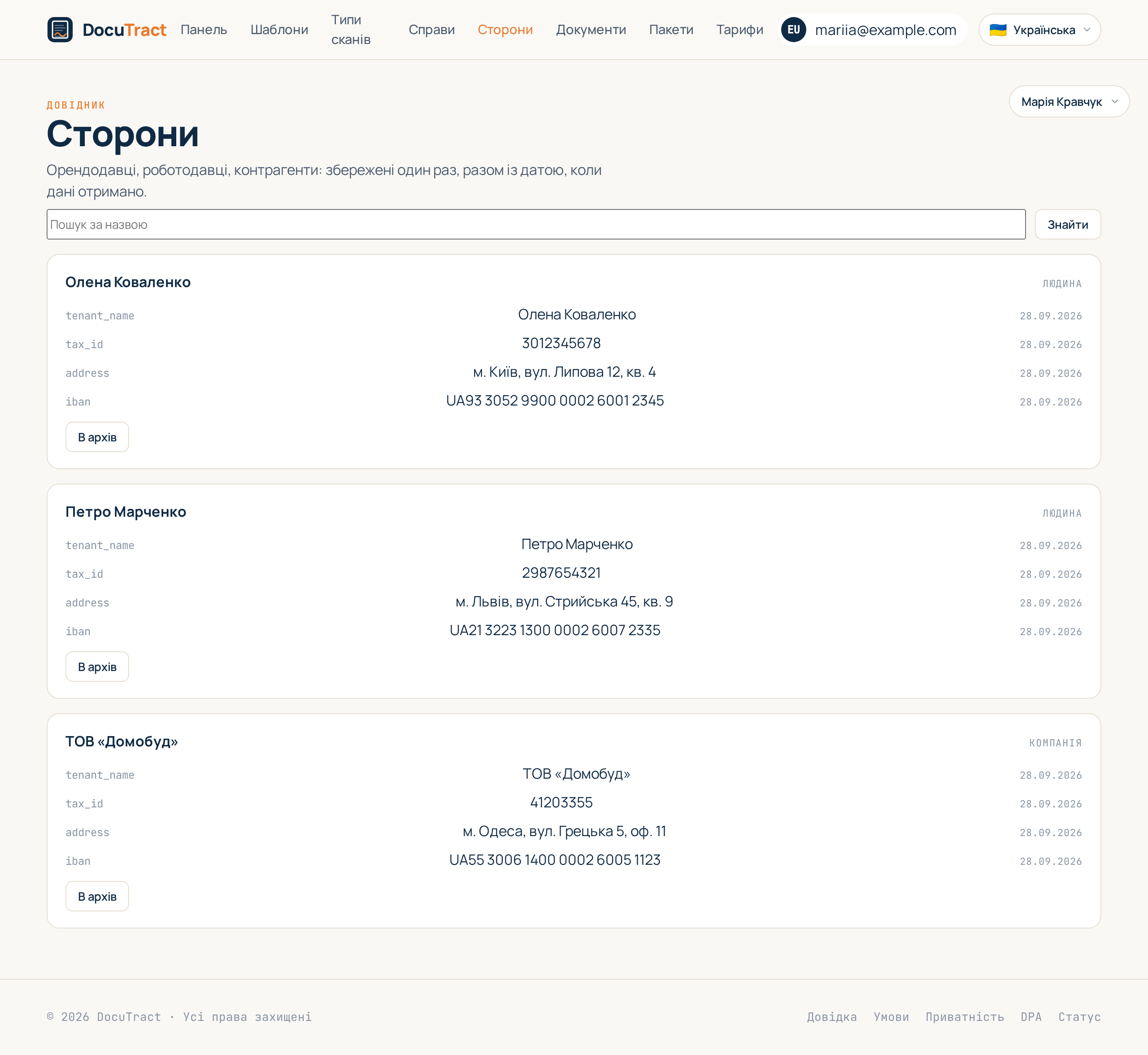Open Типи сканів page
The width and height of the screenshot is (1148, 1055).
pos(351,30)
